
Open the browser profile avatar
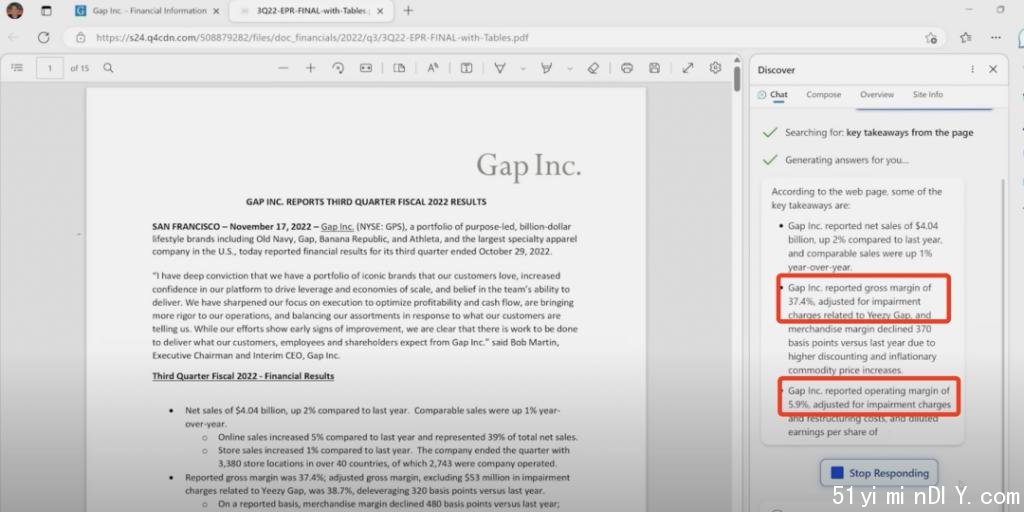point(15,10)
